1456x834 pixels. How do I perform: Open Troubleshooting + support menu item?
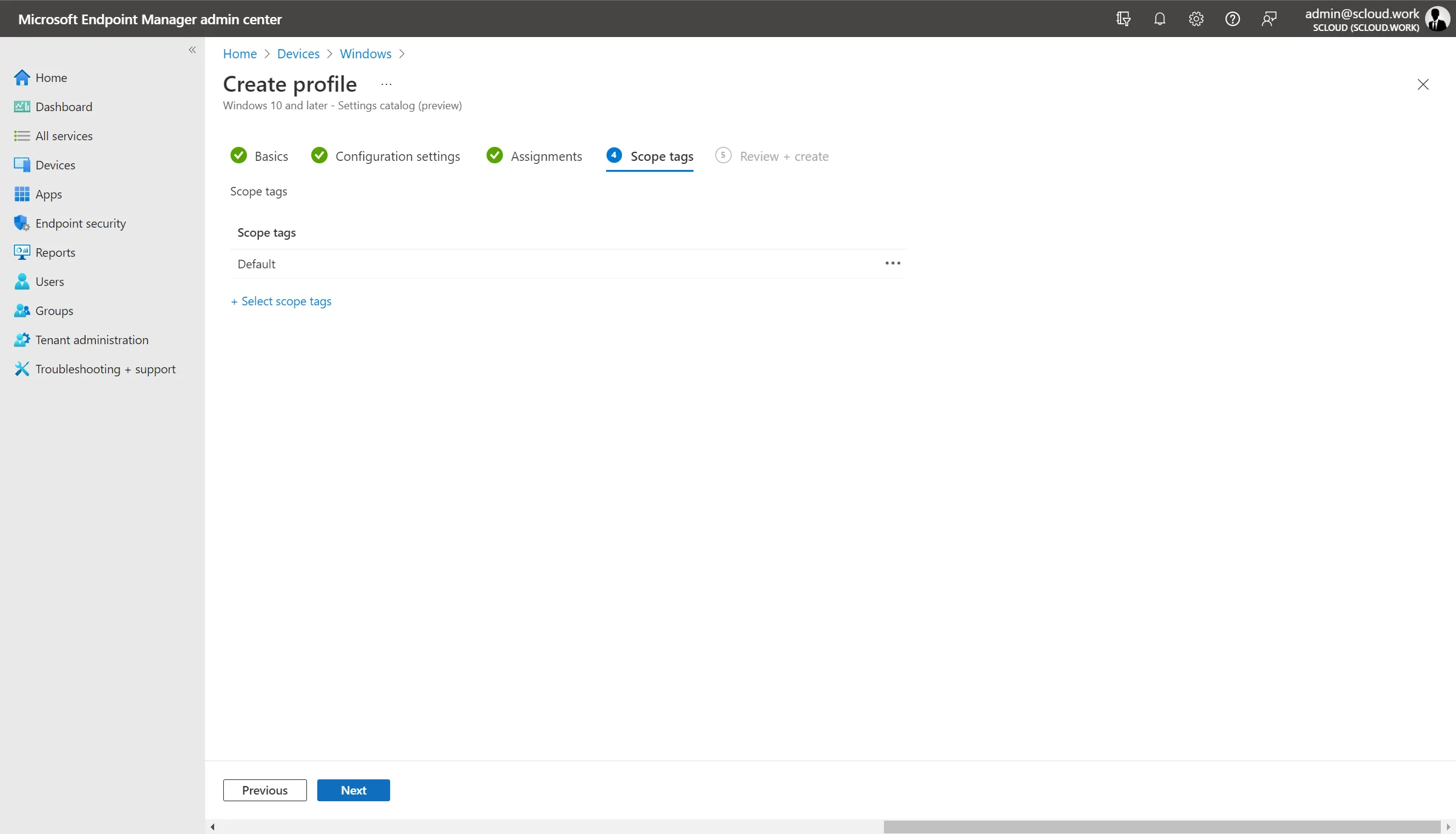[x=106, y=369]
